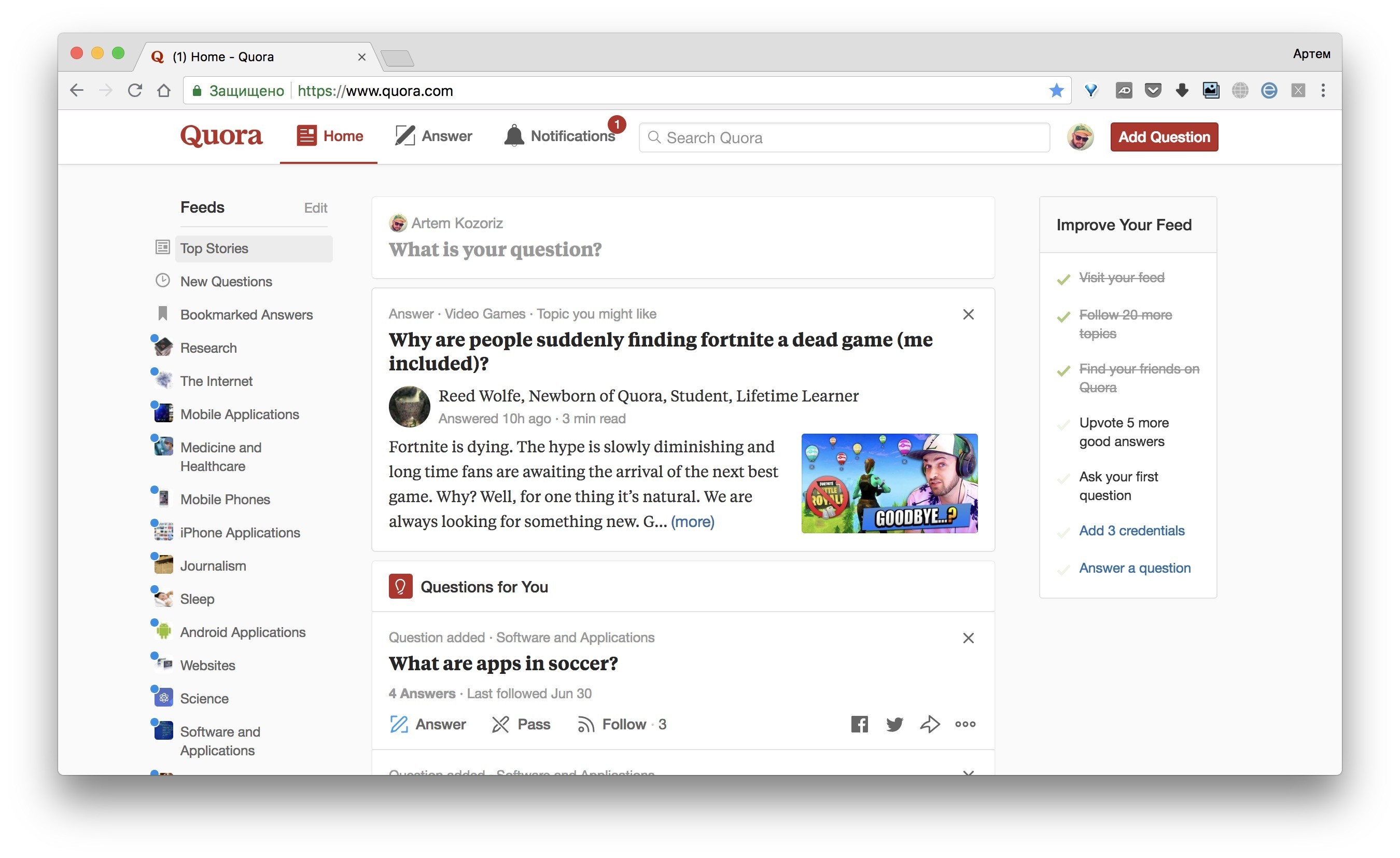Click the browser home button

pos(164,90)
